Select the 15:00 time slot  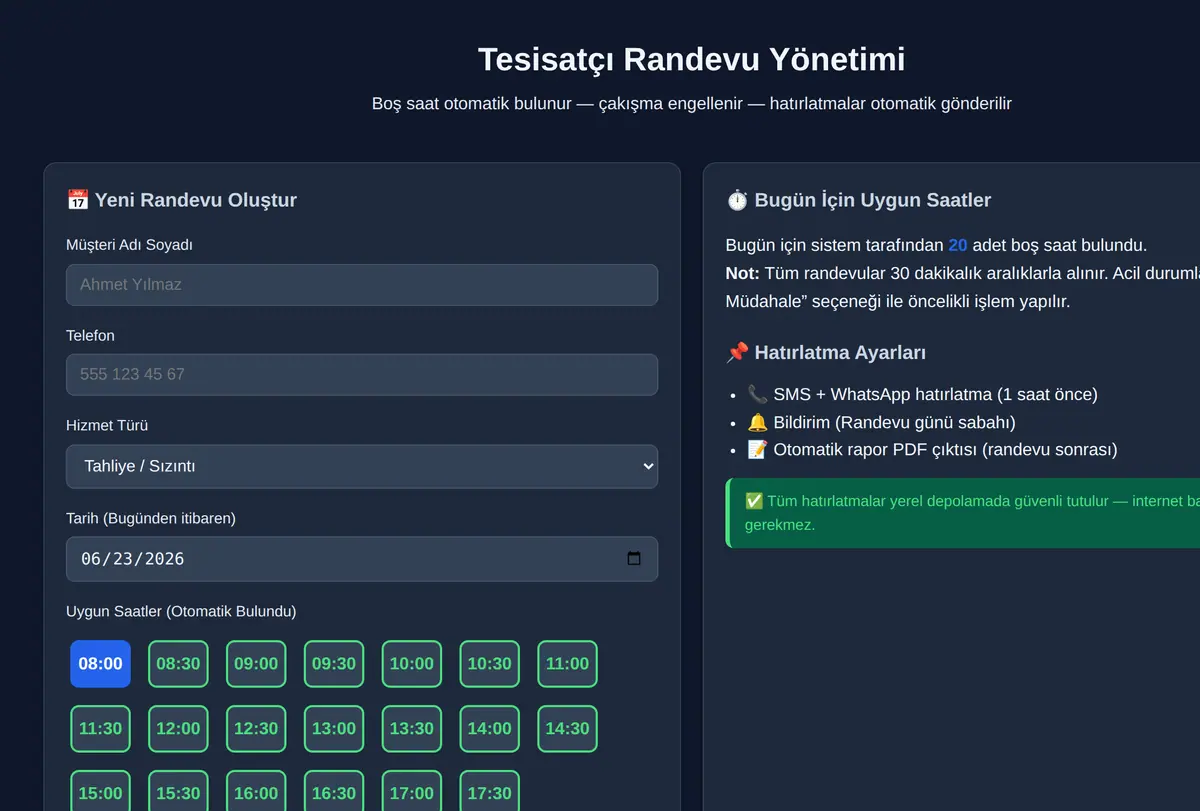point(100,791)
